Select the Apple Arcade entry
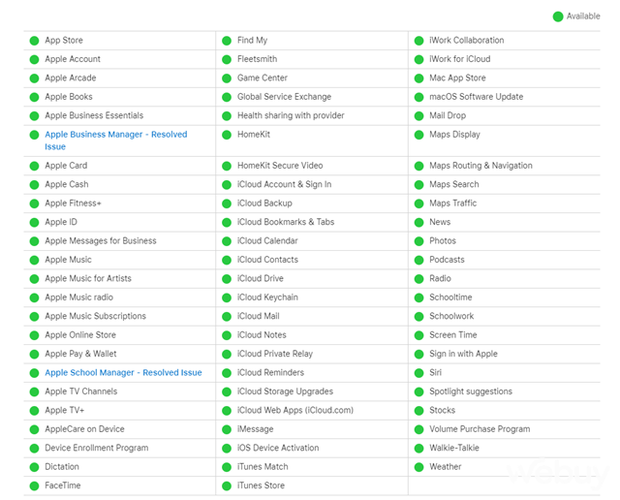The height and width of the screenshot is (500, 620). click(70, 78)
